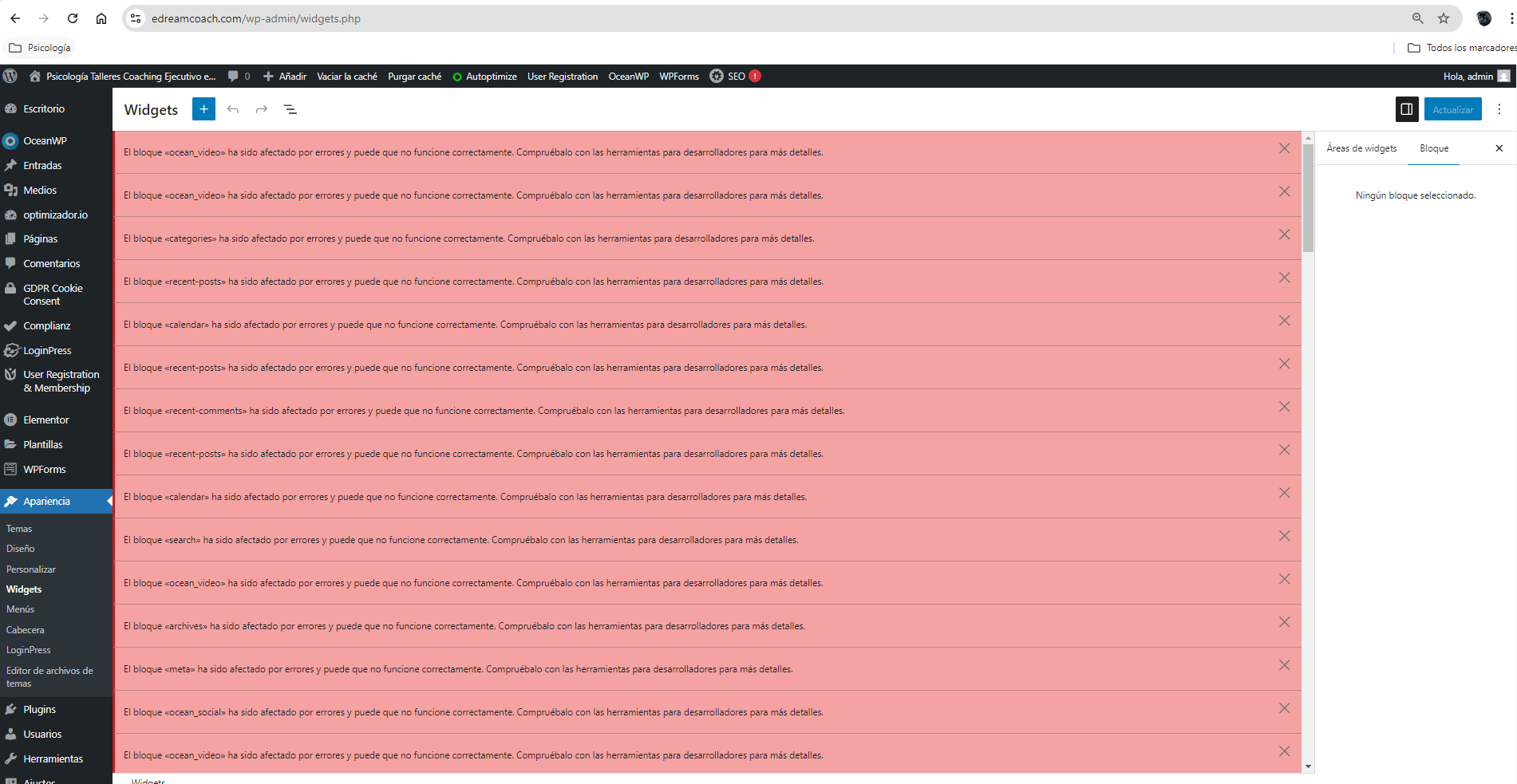1517x784 pixels.
Task: Open Plugins in sidebar
Action: tap(39, 710)
